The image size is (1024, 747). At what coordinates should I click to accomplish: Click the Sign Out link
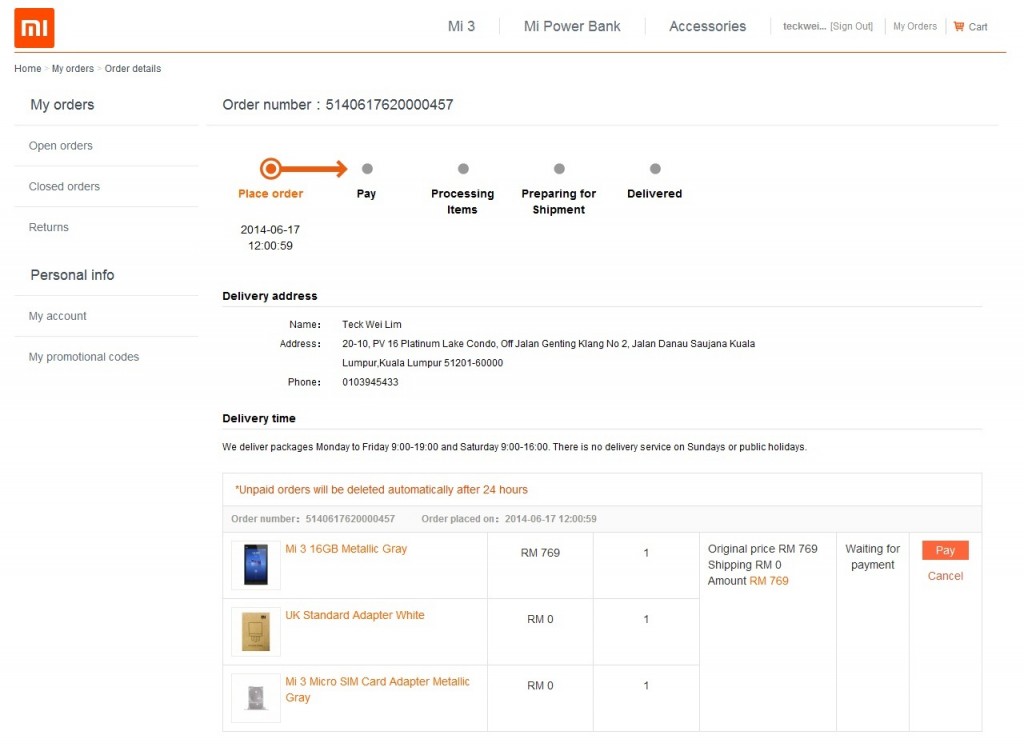click(x=852, y=26)
